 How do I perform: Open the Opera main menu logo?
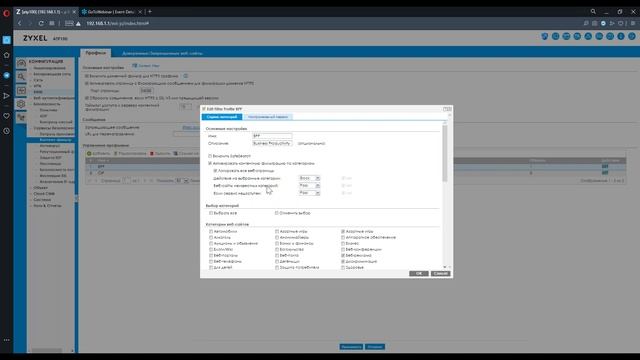(x=7, y=13)
